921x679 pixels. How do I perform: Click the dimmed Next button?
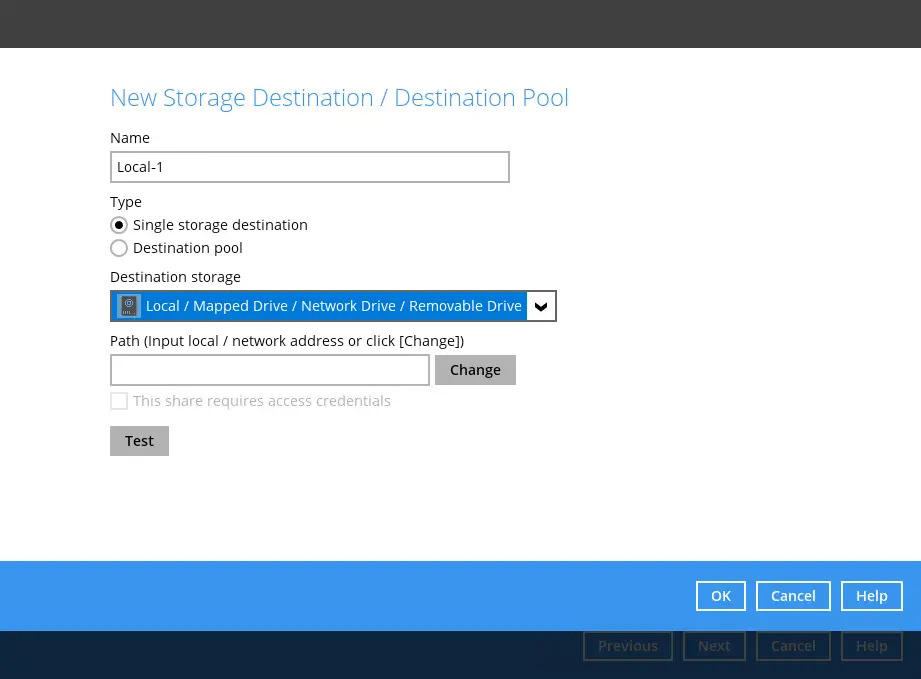(714, 646)
